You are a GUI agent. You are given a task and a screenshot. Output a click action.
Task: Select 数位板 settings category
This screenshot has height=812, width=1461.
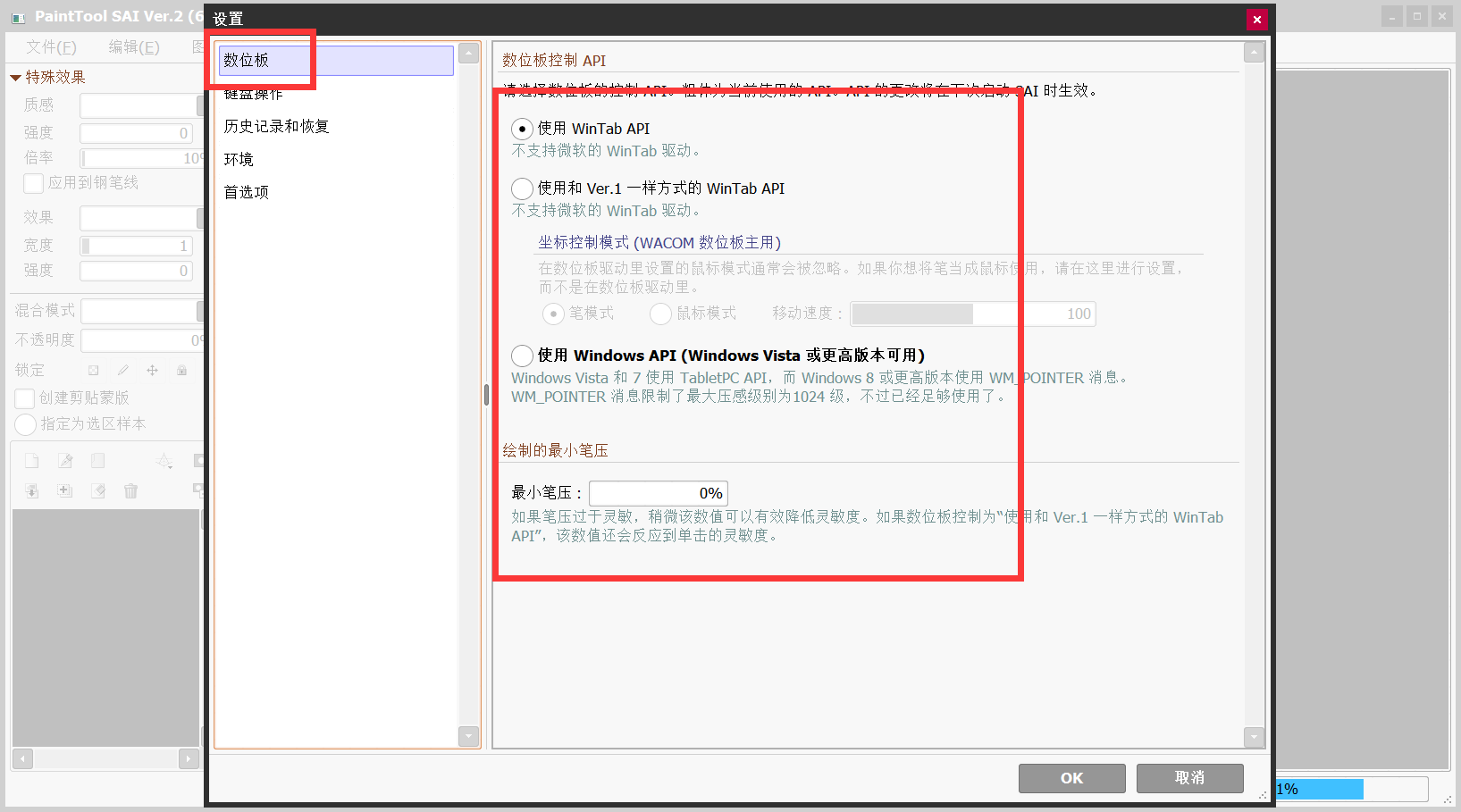[x=336, y=61]
